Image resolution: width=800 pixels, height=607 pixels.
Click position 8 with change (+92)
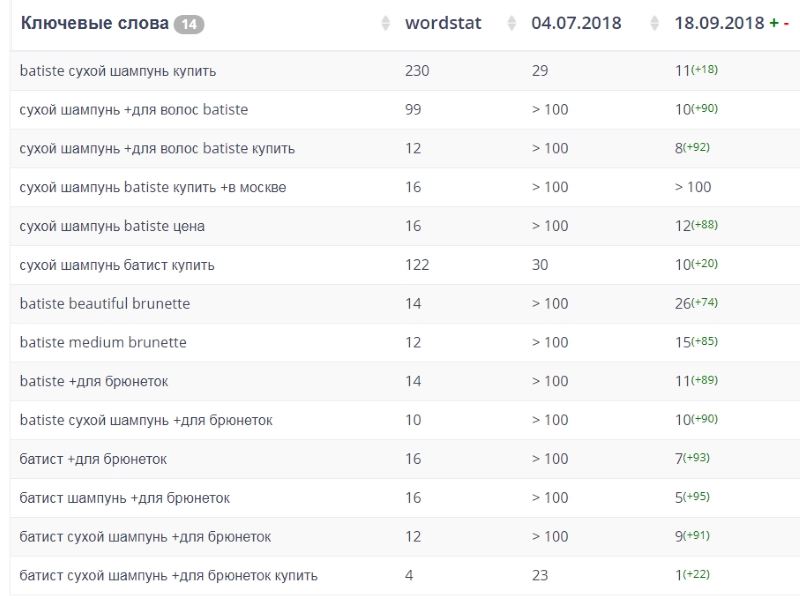[x=692, y=147]
